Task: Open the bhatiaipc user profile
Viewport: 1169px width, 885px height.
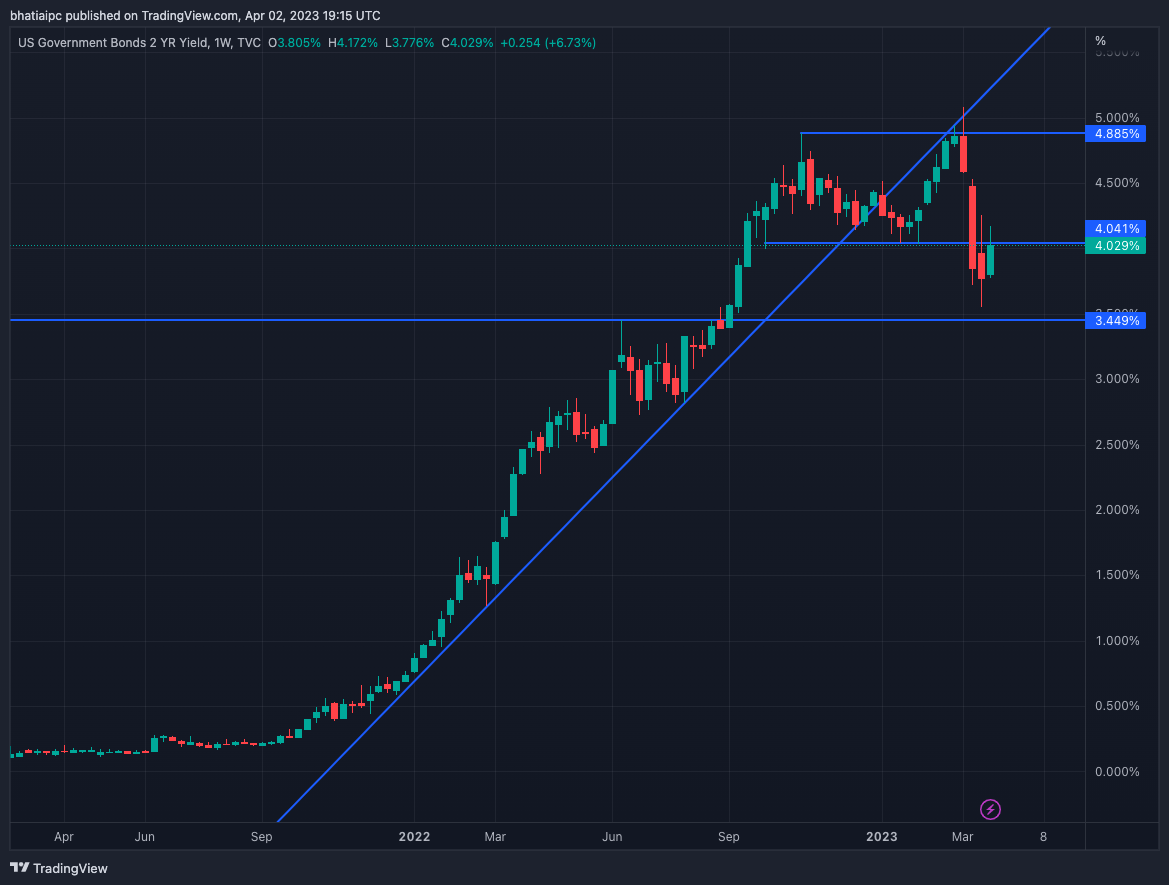Action: (x=34, y=15)
